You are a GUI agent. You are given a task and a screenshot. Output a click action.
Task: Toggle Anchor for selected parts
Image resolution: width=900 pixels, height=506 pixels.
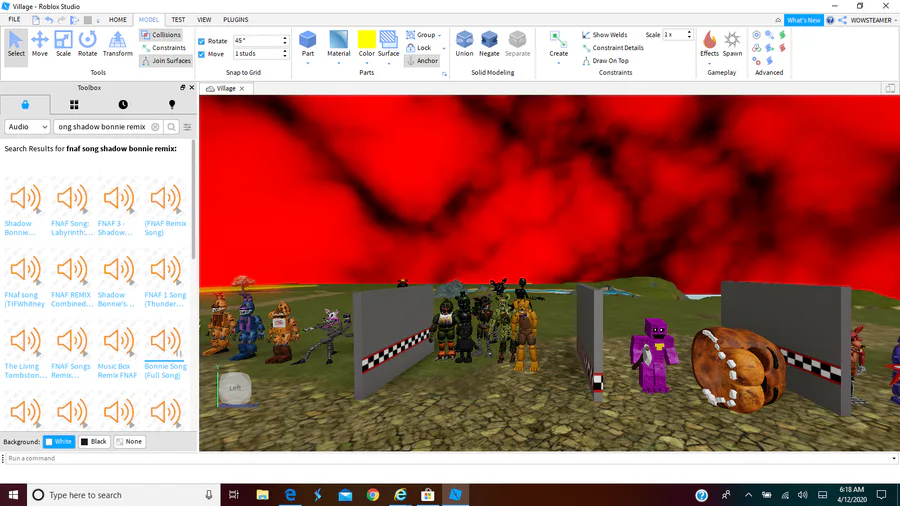tap(422, 61)
